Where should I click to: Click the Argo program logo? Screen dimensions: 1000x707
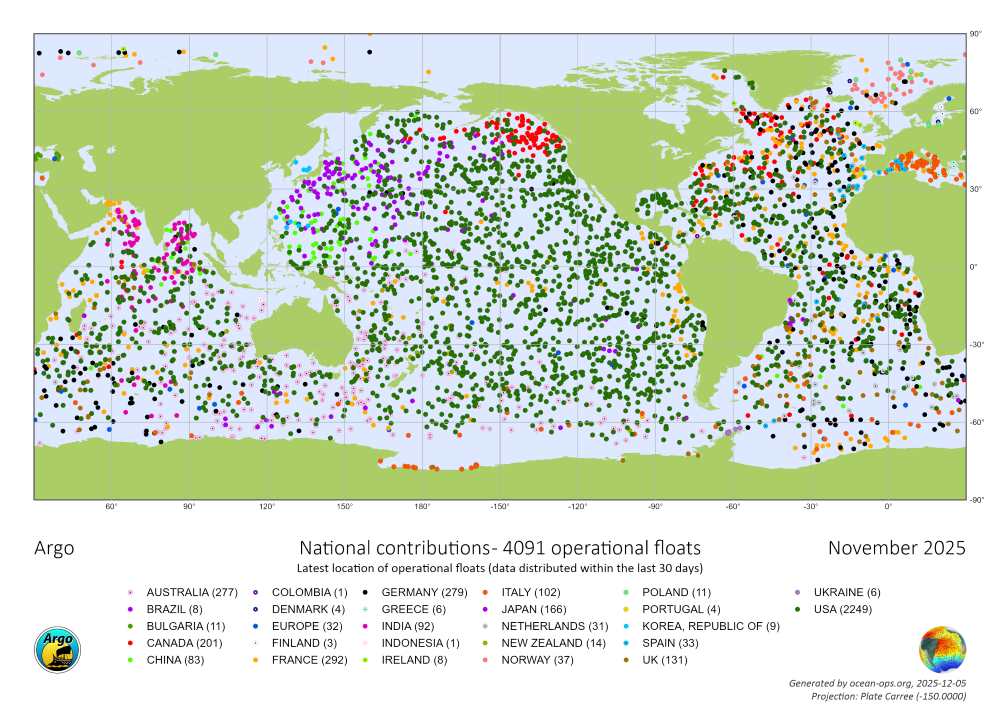tap(57, 650)
